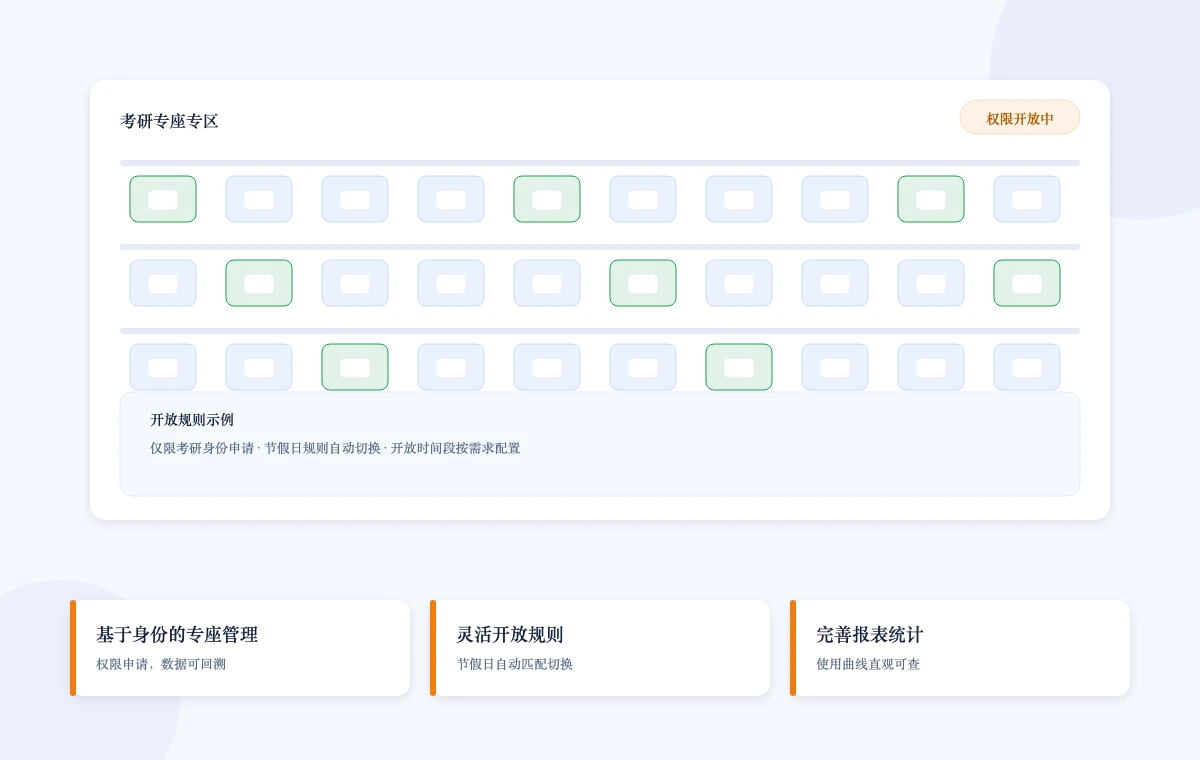Click the 仅限考研身份申请 rule description line
The image size is (1200, 760).
click(335, 448)
